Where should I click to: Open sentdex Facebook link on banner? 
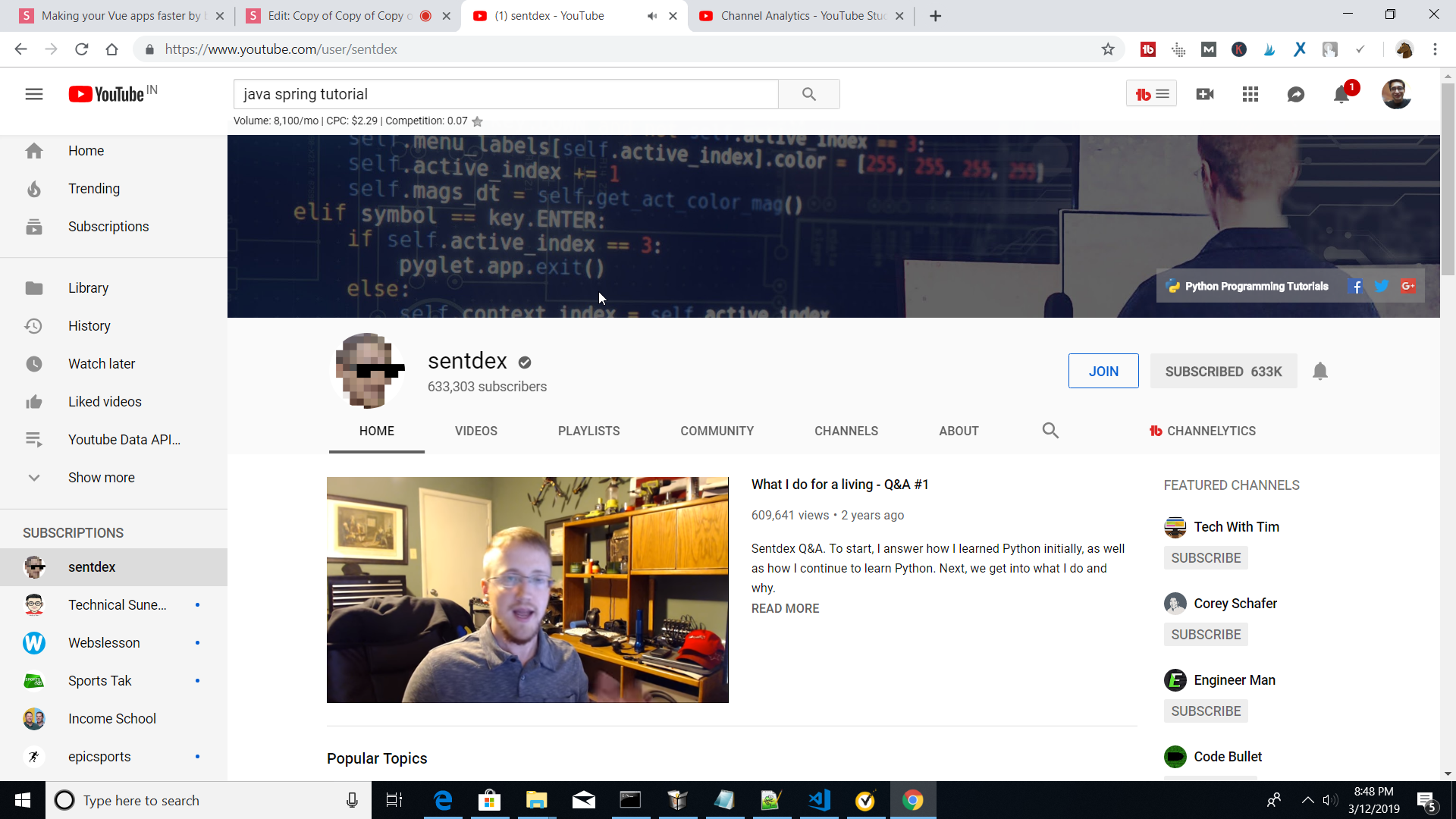1356,287
